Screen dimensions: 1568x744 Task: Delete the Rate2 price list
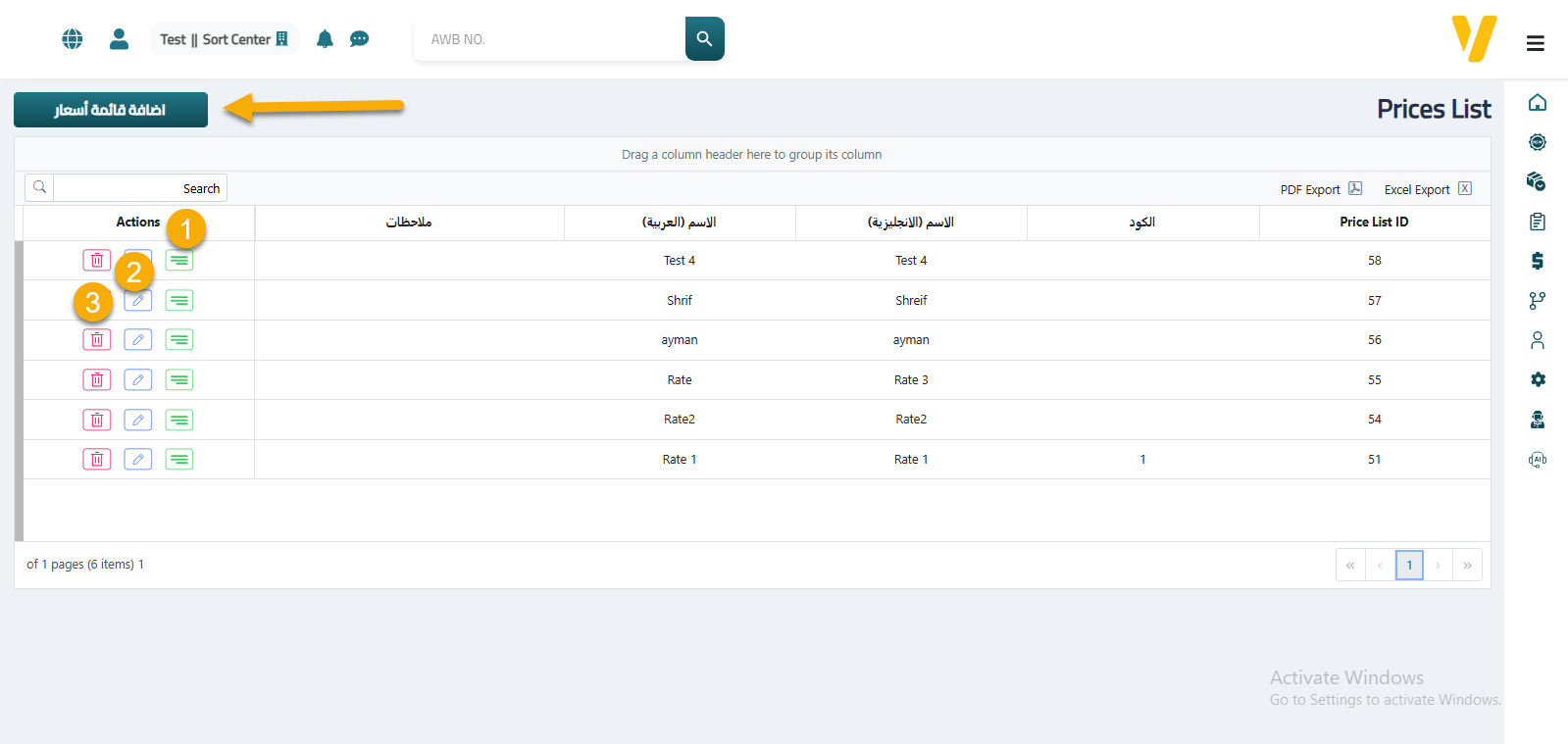pyautogui.click(x=97, y=420)
